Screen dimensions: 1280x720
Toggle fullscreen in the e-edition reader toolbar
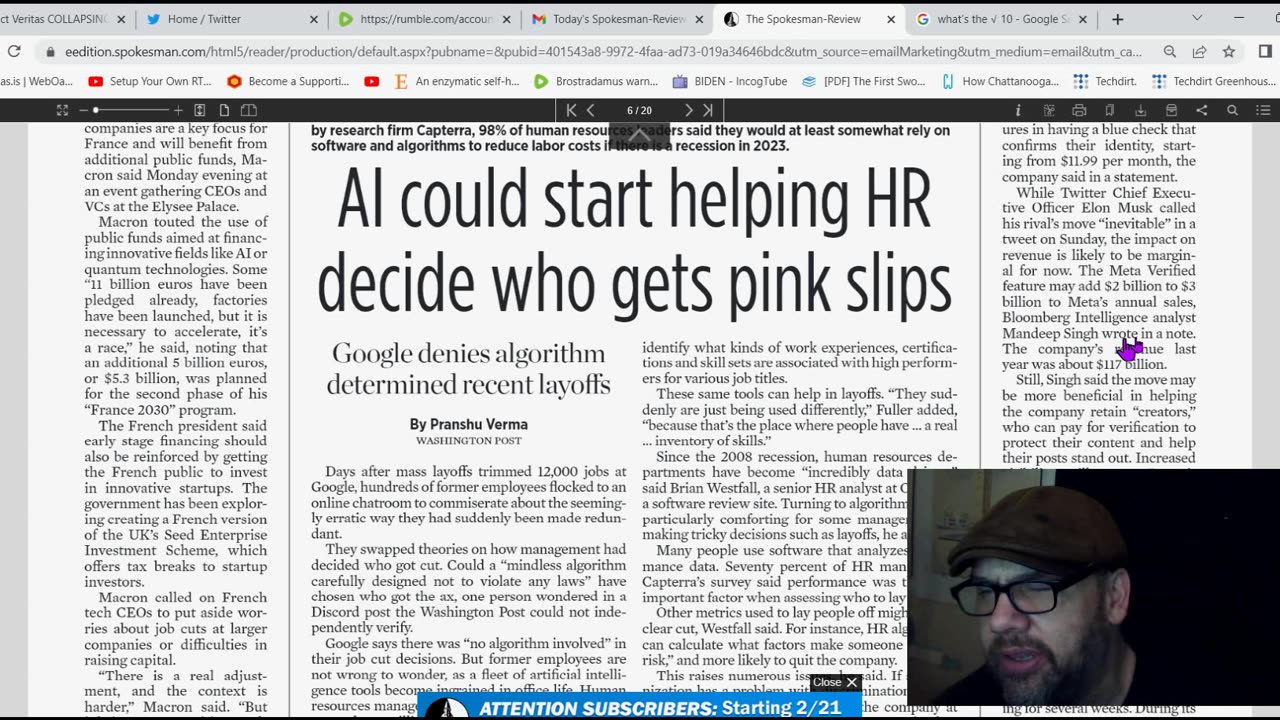(x=62, y=110)
